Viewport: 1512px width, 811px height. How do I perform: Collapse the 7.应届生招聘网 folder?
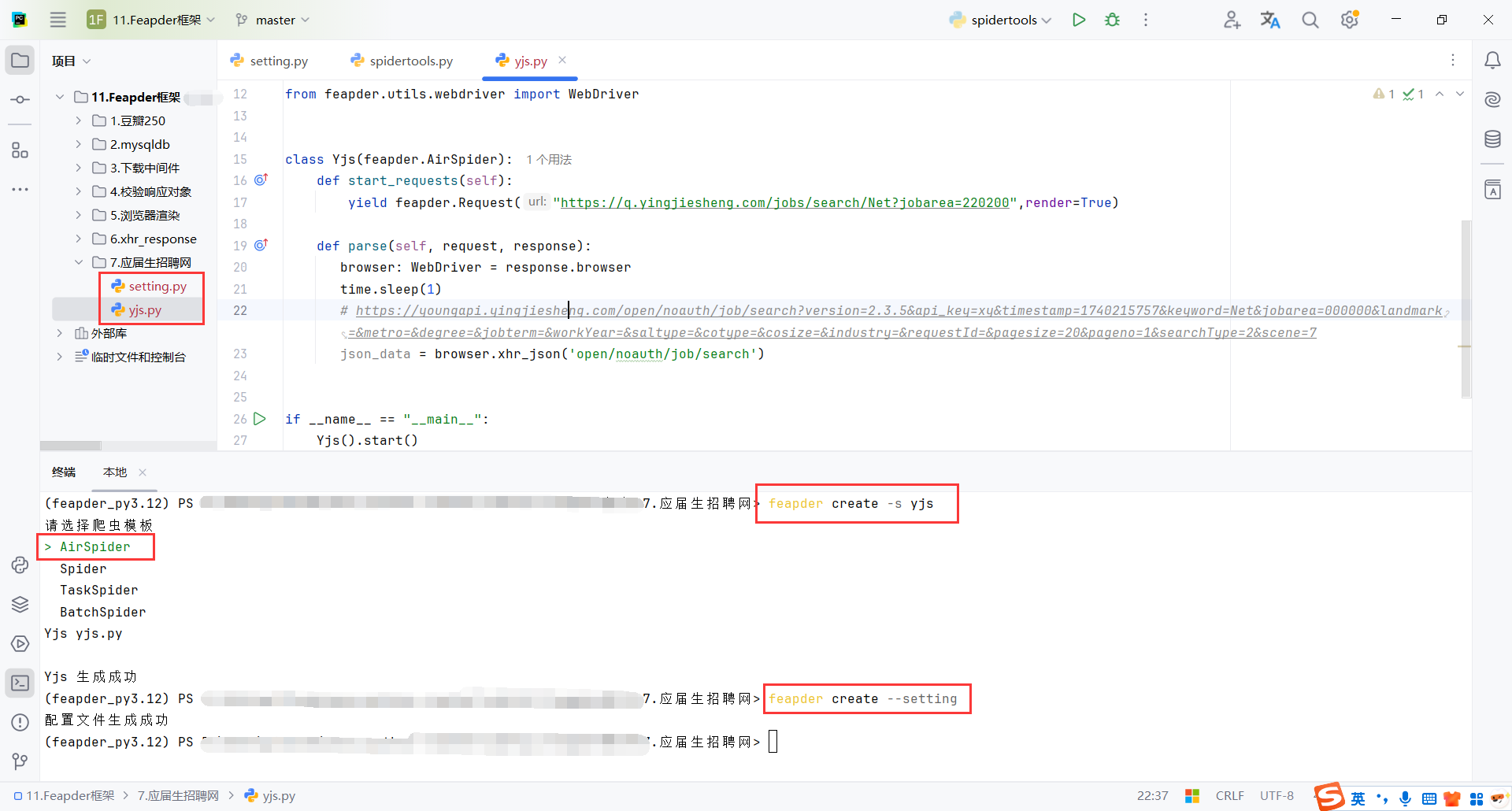[x=79, y=261]
